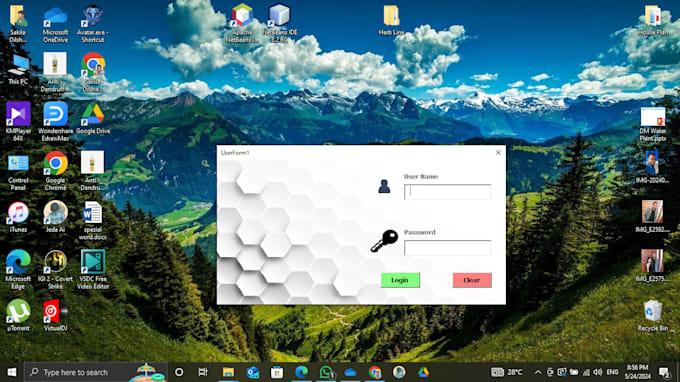Screen dimensions: 680x382
Task: Open Microsoft Store from the taskbar
Action: tap(277, 372)
